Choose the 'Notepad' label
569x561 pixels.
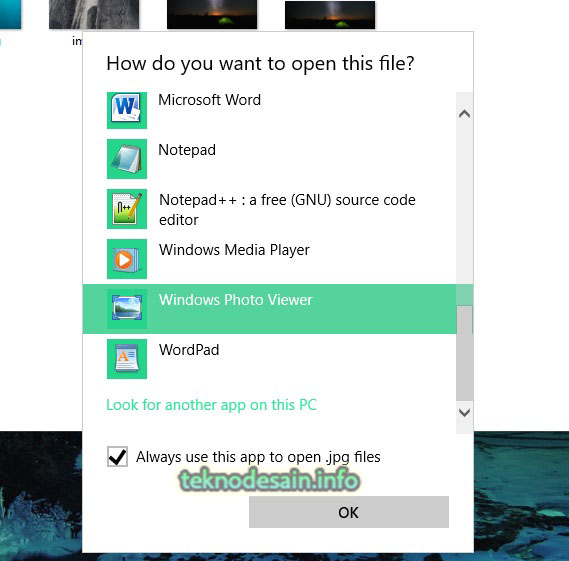187,150
